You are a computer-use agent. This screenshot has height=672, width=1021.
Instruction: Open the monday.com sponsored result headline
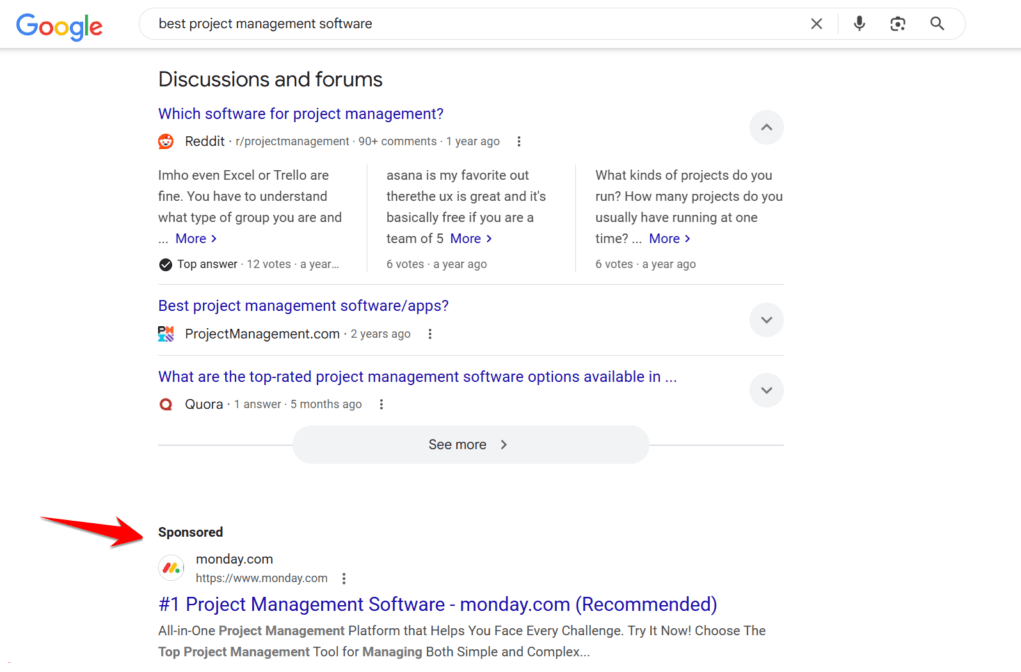pos(437,604)
